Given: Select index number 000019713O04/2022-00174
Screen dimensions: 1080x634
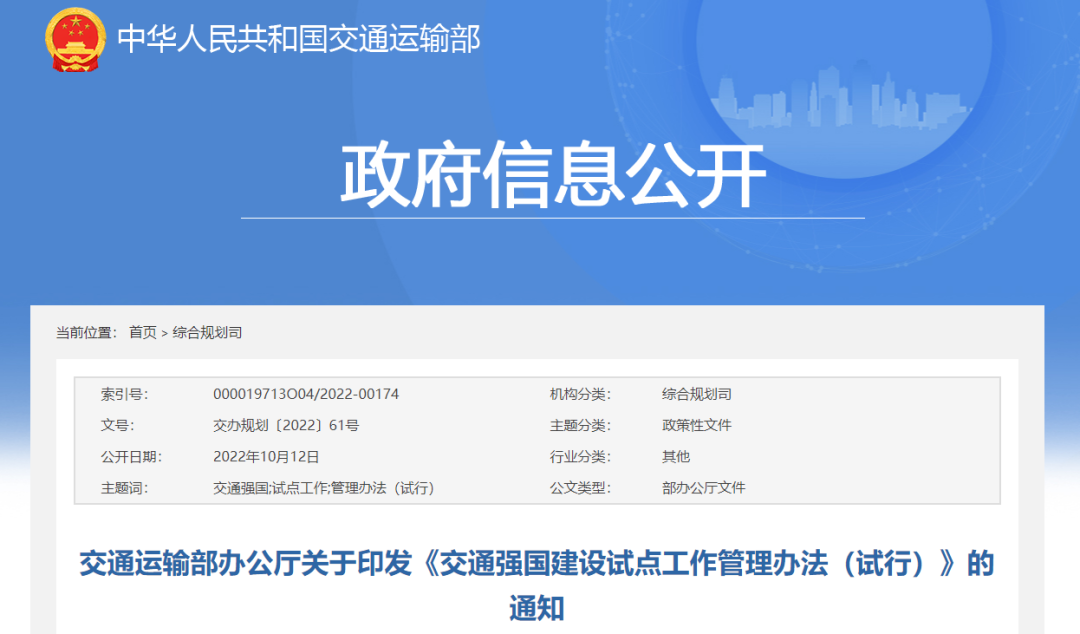Looking at the screenshot, I should click(x=306, y=394).
